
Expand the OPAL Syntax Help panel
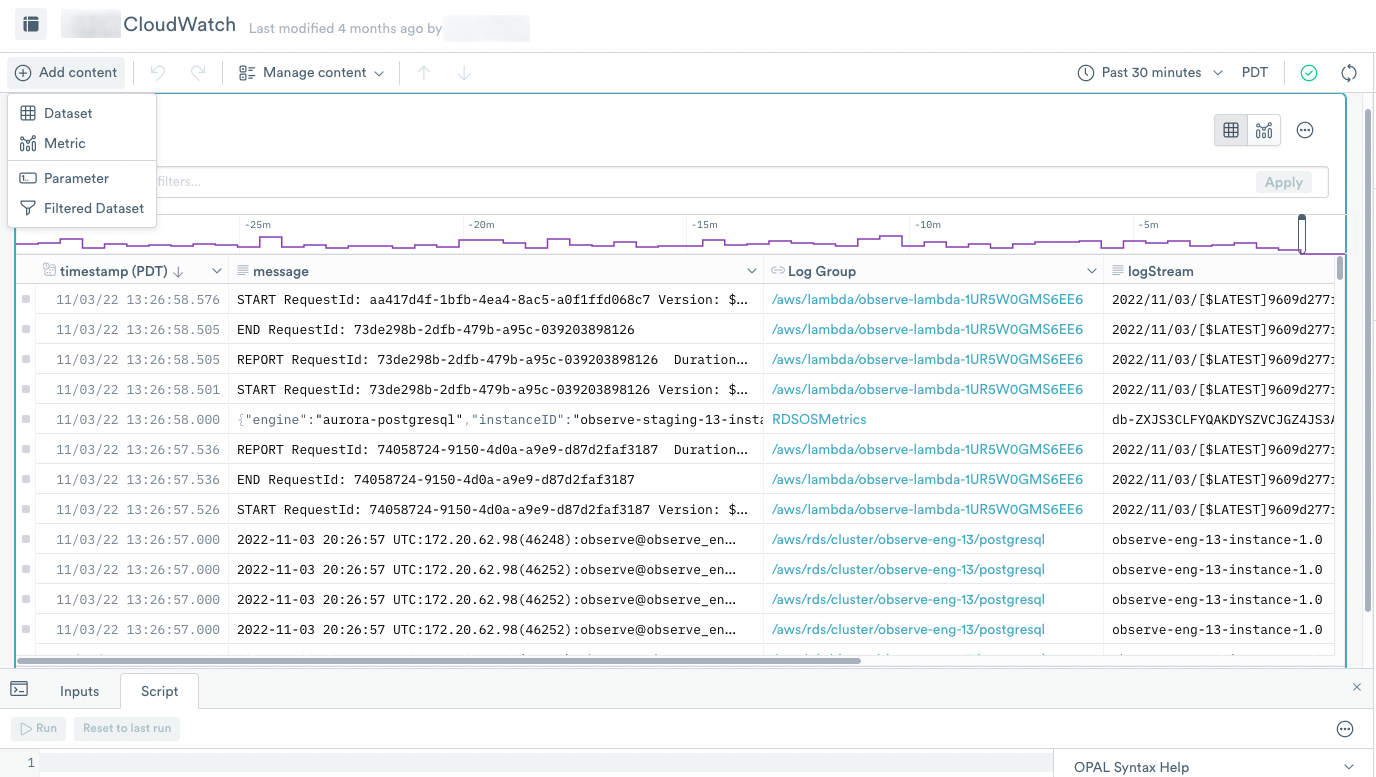[x=1214, y=767]
